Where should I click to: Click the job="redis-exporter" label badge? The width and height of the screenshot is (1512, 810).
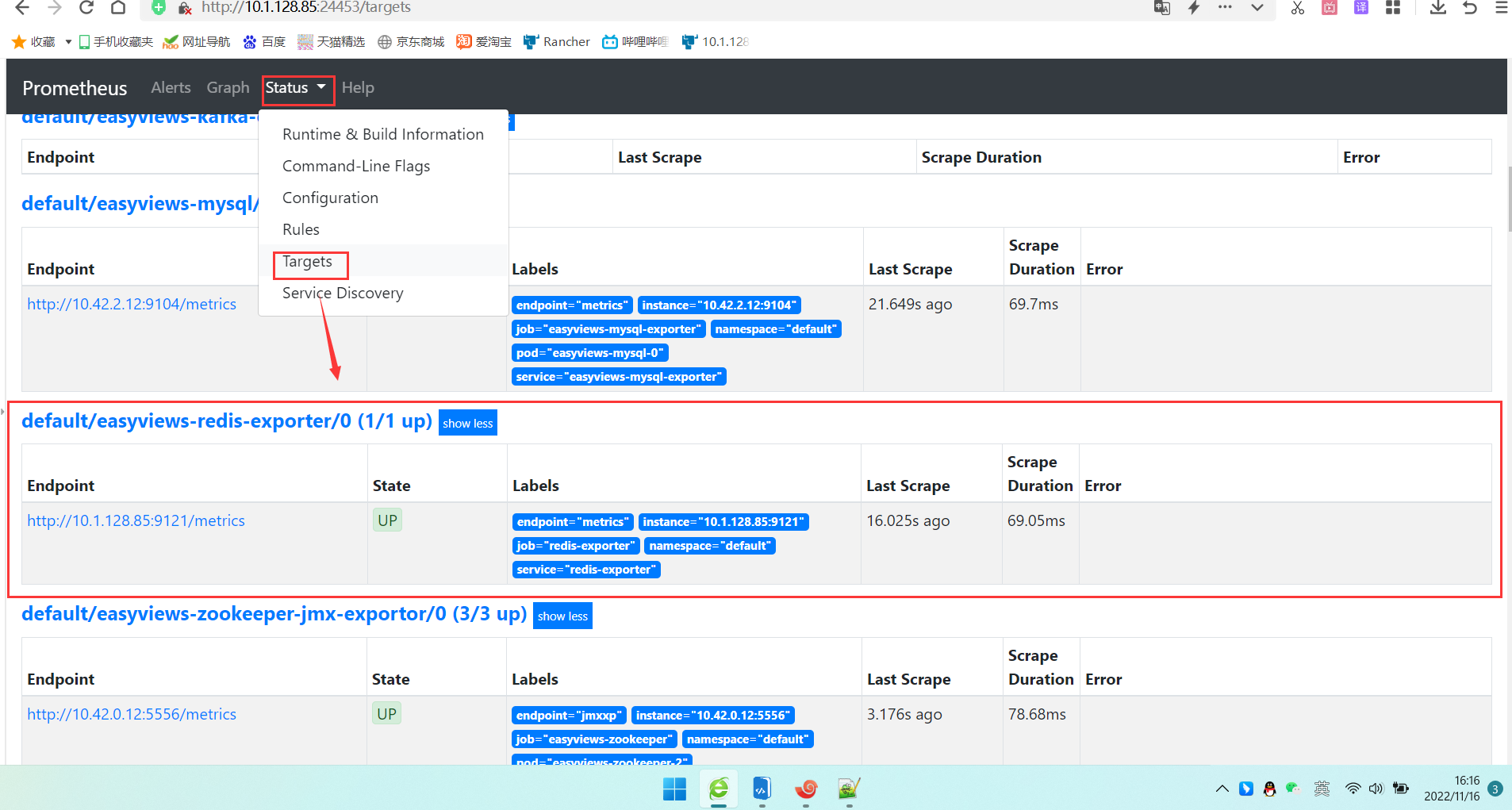point(576,546)
